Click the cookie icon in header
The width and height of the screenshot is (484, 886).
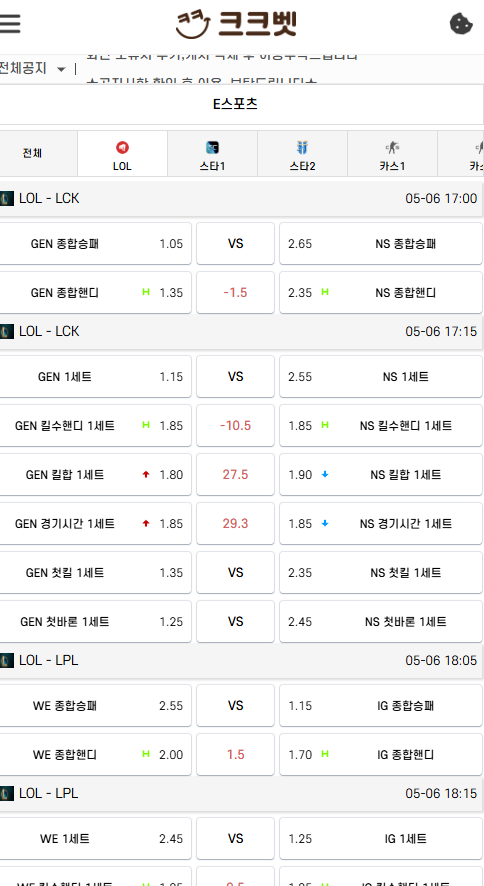pyautogui.click(x=461, y=24)
